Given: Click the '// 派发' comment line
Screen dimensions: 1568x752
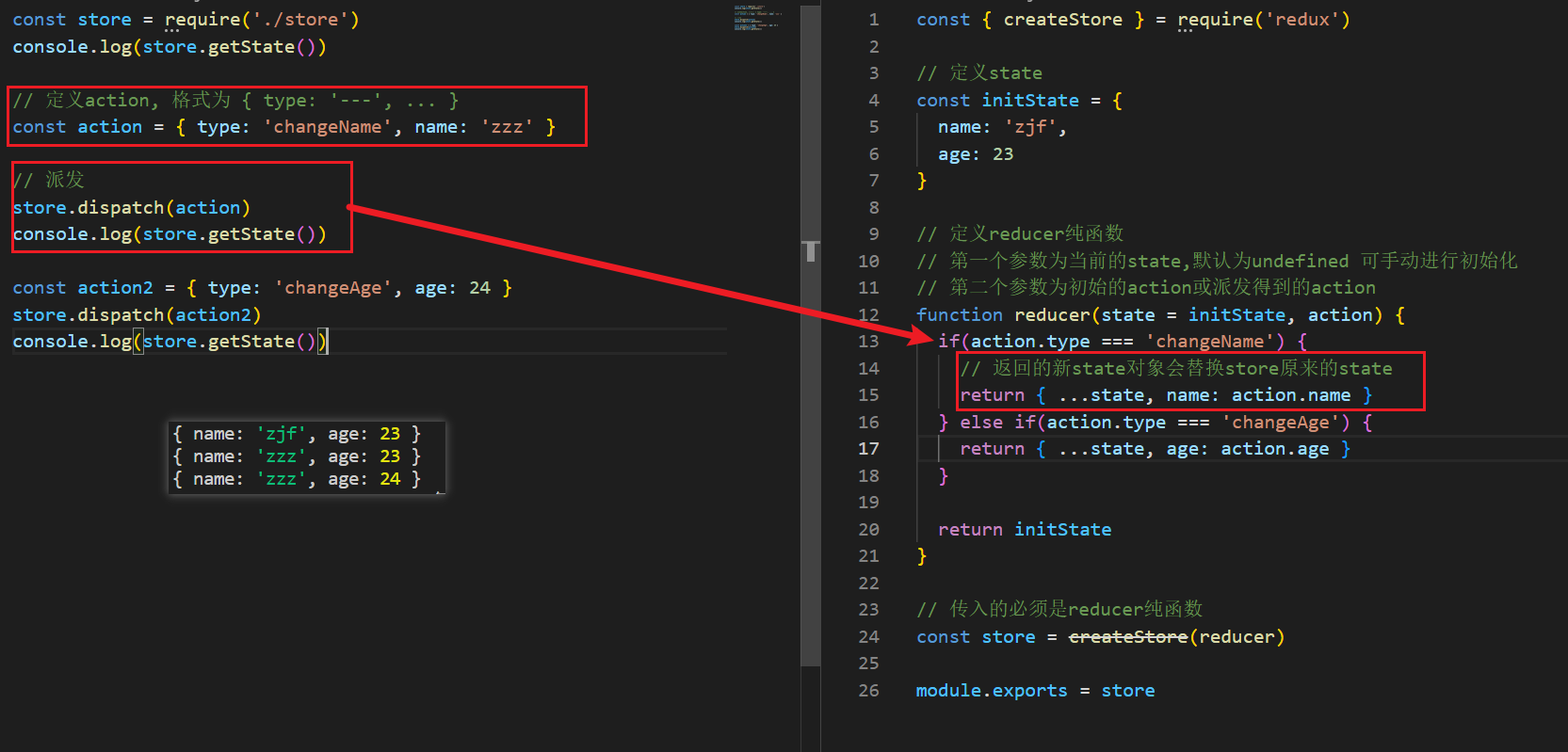Looking at the screenshot, I should tap(49, 180).
